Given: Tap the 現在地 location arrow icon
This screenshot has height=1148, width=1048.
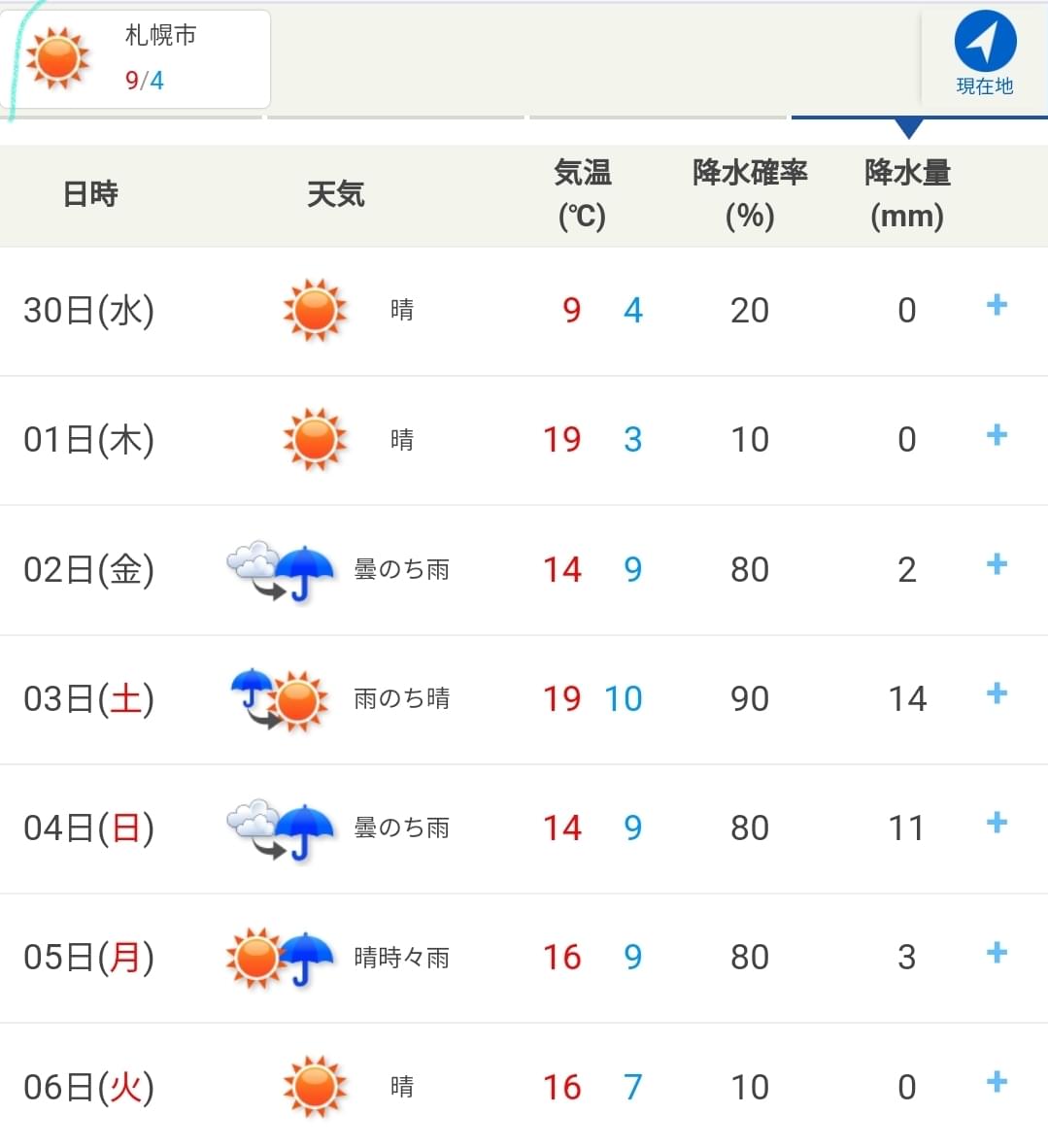Looking at the screenshot, I should 985,41.
